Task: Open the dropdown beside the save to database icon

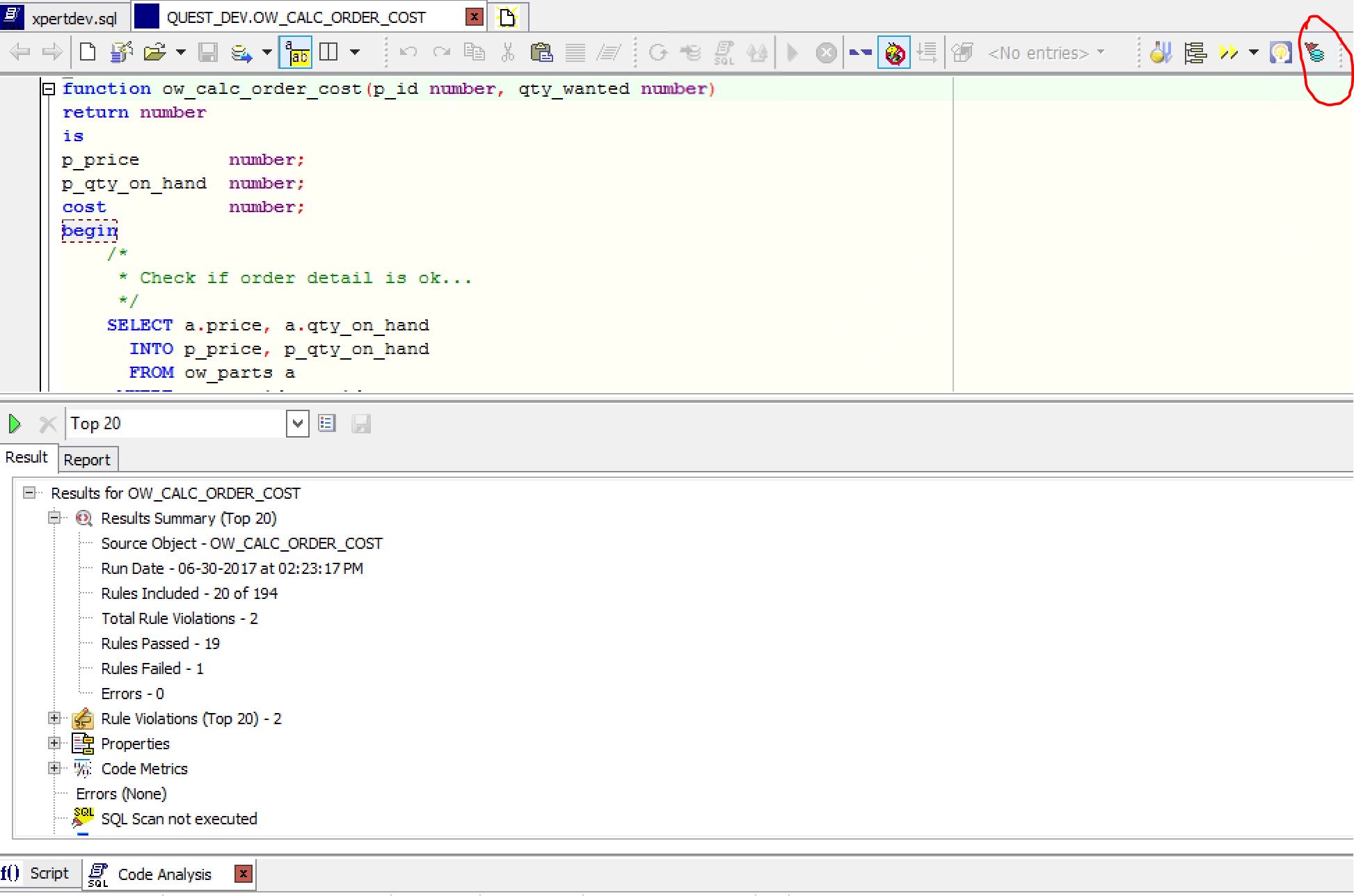Action: point(266,52)
